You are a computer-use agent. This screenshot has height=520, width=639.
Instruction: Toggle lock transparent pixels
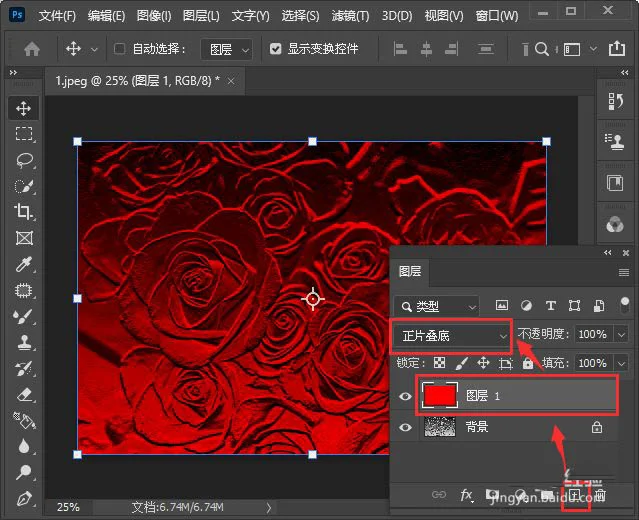[x=439, y=363]
